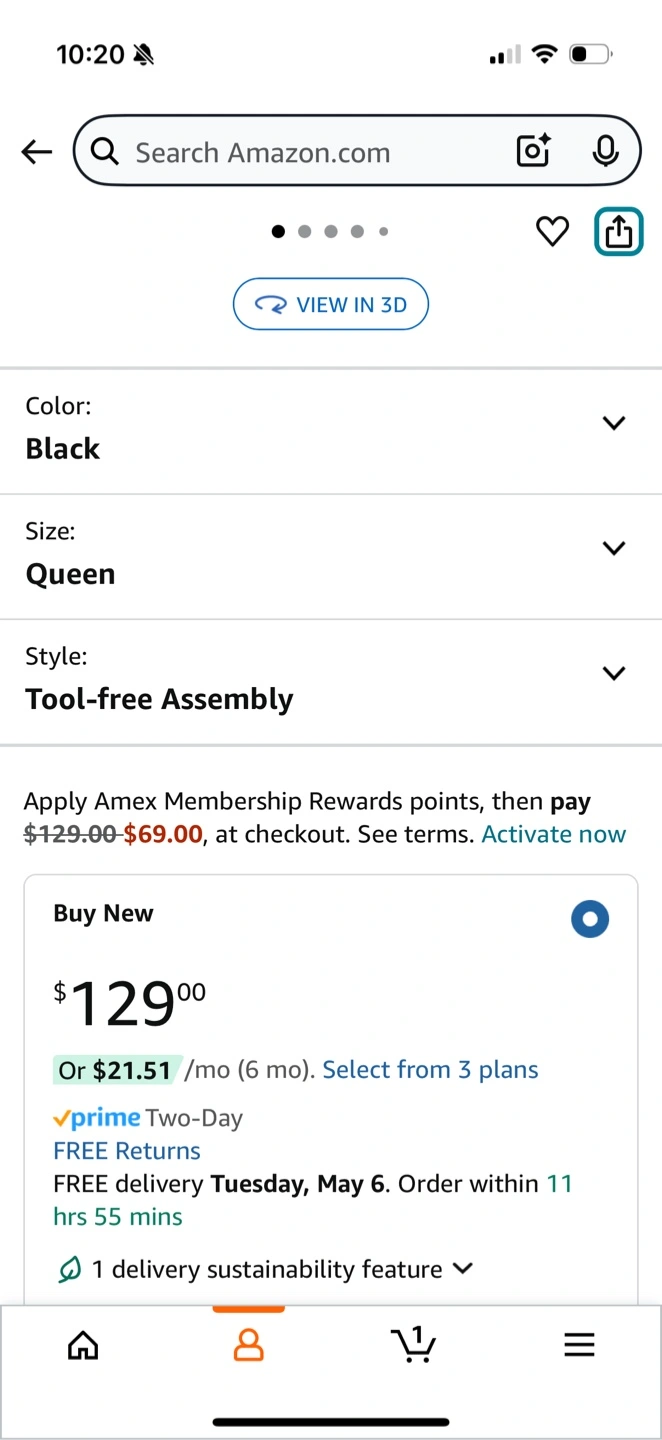Expand the Size Queen dropdown
This screenshot has height=1440, width=662.
coord(613,548)
